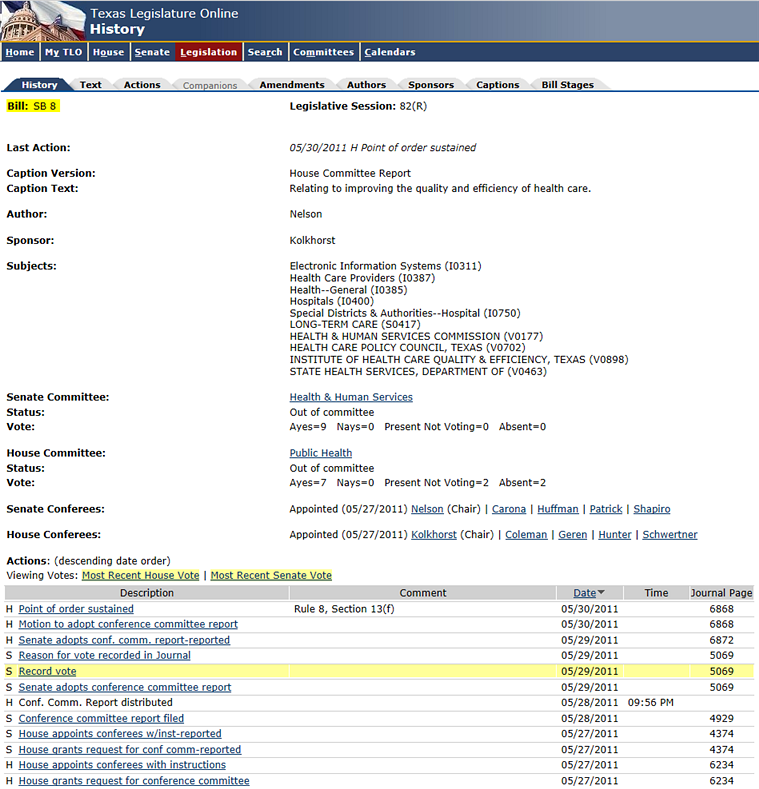Open the Public Health committee link
The width and height of the screenshot is (759, 789).
320,453
